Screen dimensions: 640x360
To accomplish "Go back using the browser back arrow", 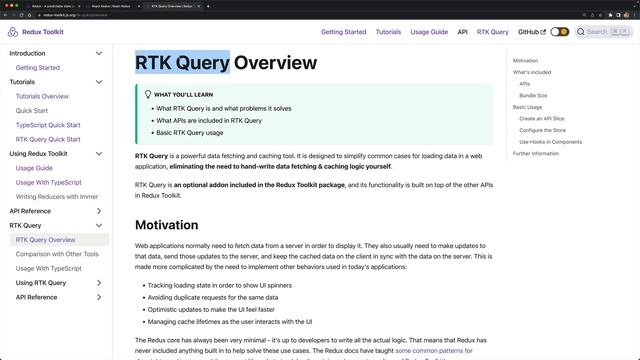I will coord(5,15).
